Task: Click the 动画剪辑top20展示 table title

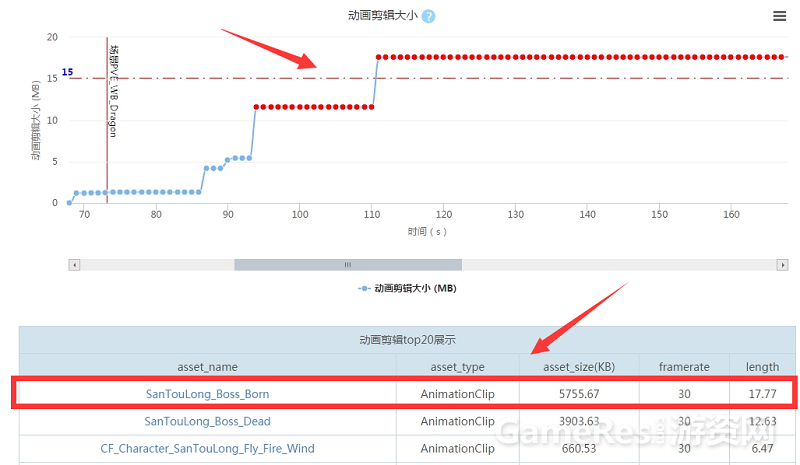Action: coord(407,340)
